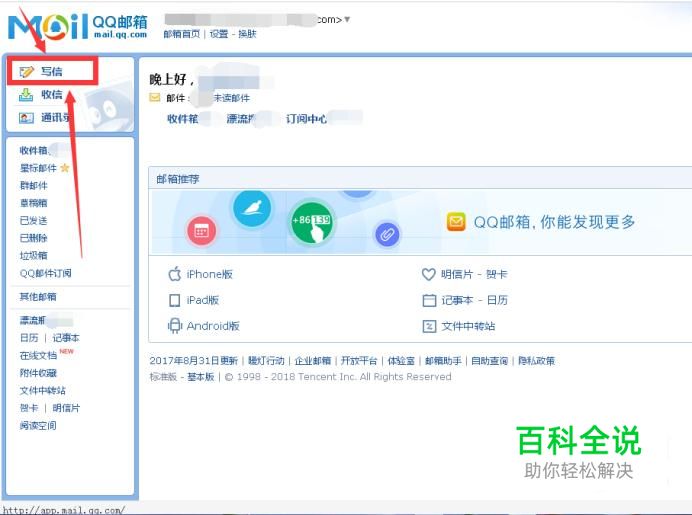Open 已删除 deleted folder
Image resolution: width=692 pixels, height=515 pixels.
click(x=34, y=238)
